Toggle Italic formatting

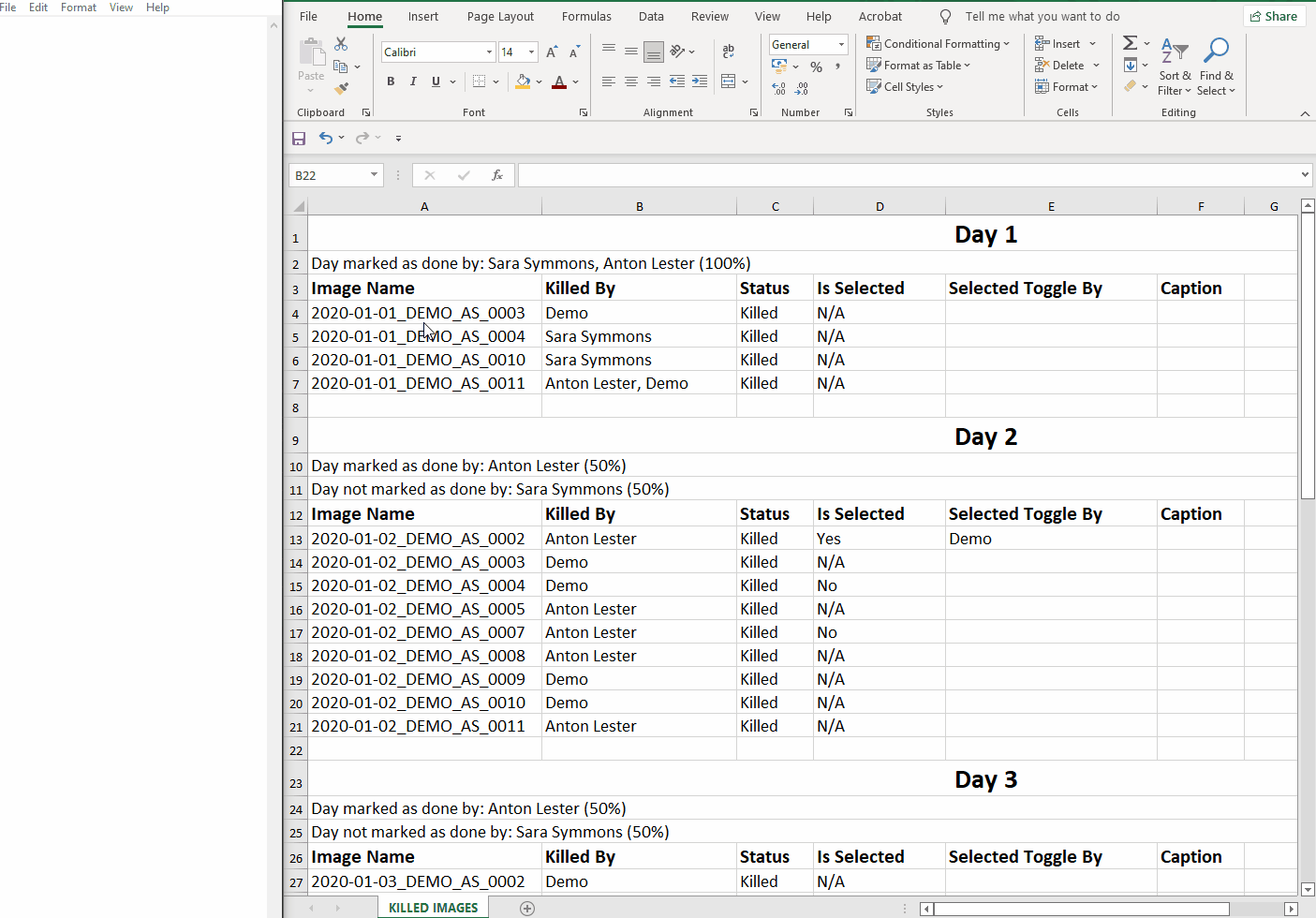(413, 81)
